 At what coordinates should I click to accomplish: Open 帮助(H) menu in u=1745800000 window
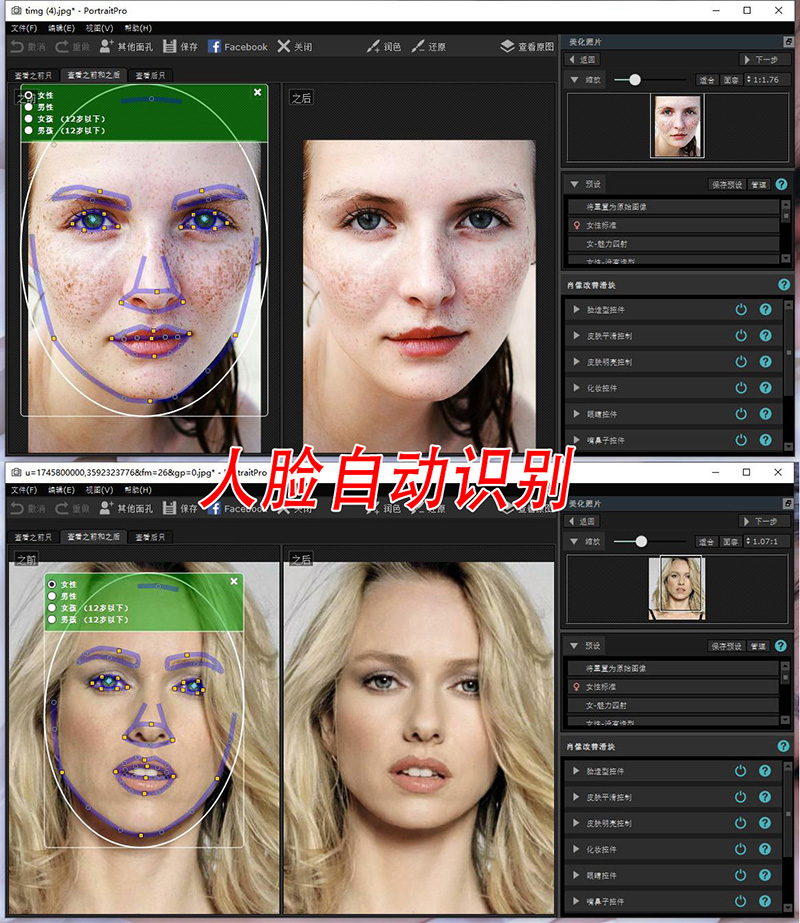(138, 489)
